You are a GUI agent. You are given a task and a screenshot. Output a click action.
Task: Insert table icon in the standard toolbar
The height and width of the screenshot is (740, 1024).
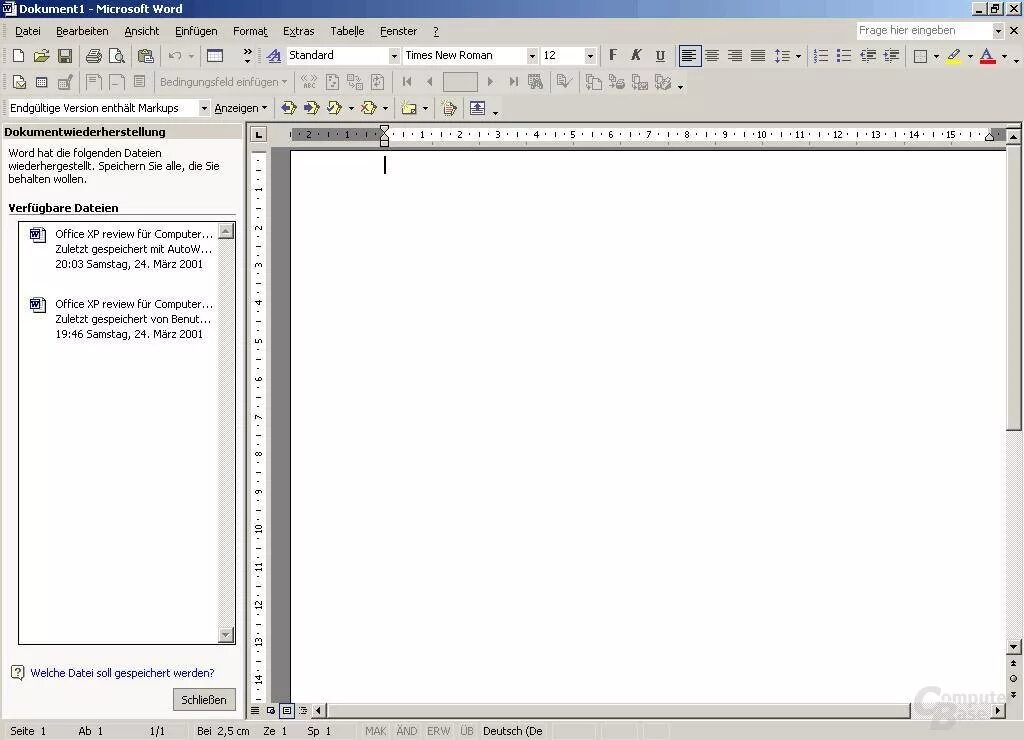(x=215, y=56)
